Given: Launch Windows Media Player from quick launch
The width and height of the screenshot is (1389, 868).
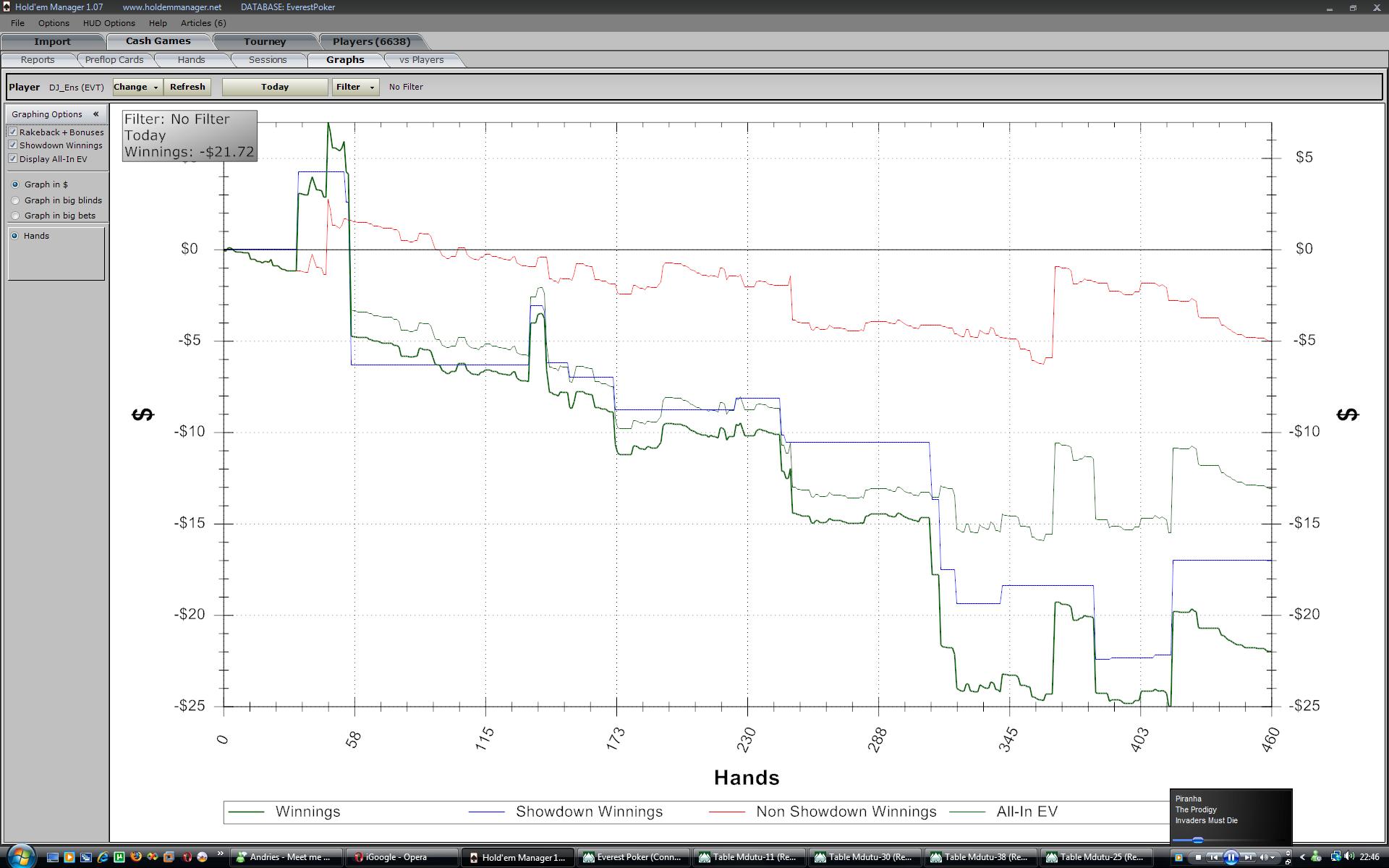Looking at the screenshot, I should click(x=69, y=857).
